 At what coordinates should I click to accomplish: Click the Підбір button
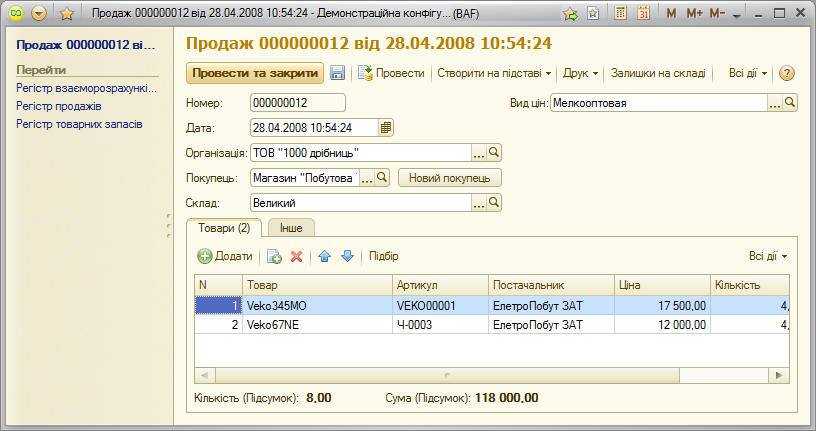[x=384, y=256]
